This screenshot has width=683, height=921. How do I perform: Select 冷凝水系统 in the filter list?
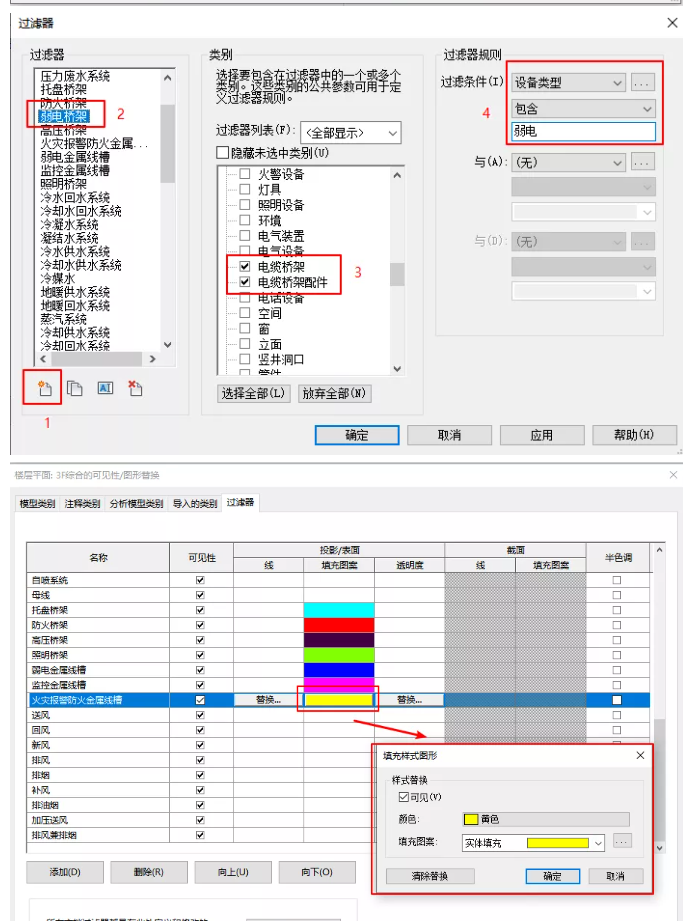pyautogui.click(x=69, y=224)
